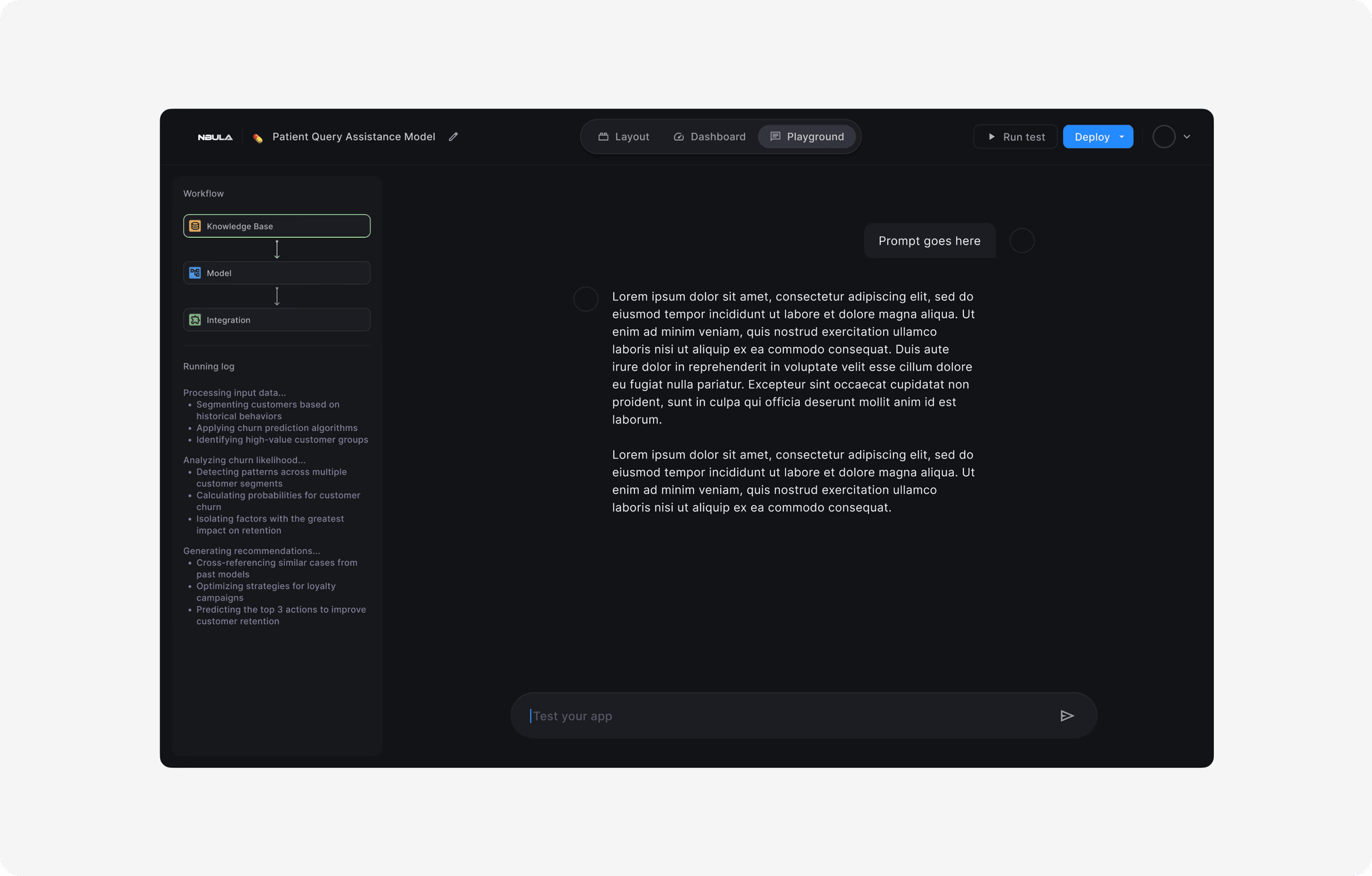The height and width of the screenshot is (876, 1372).
Task: Click the avatar circle near Deploy
Action: (x=1164, y=137)
